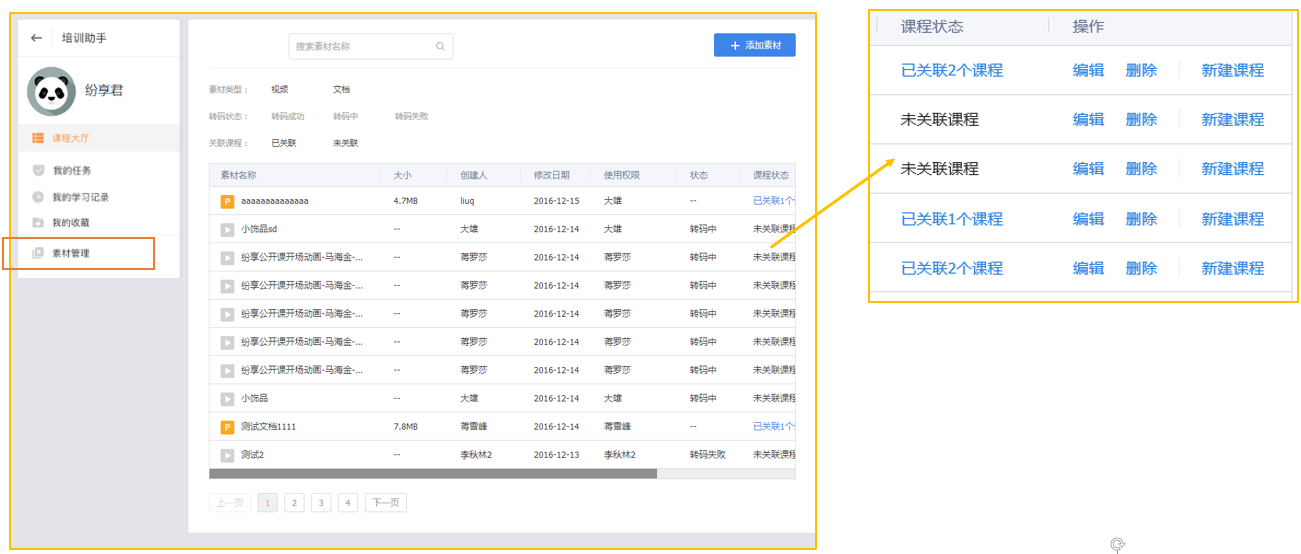Click the 素材管理 sidebar icon

pos(38,253)
